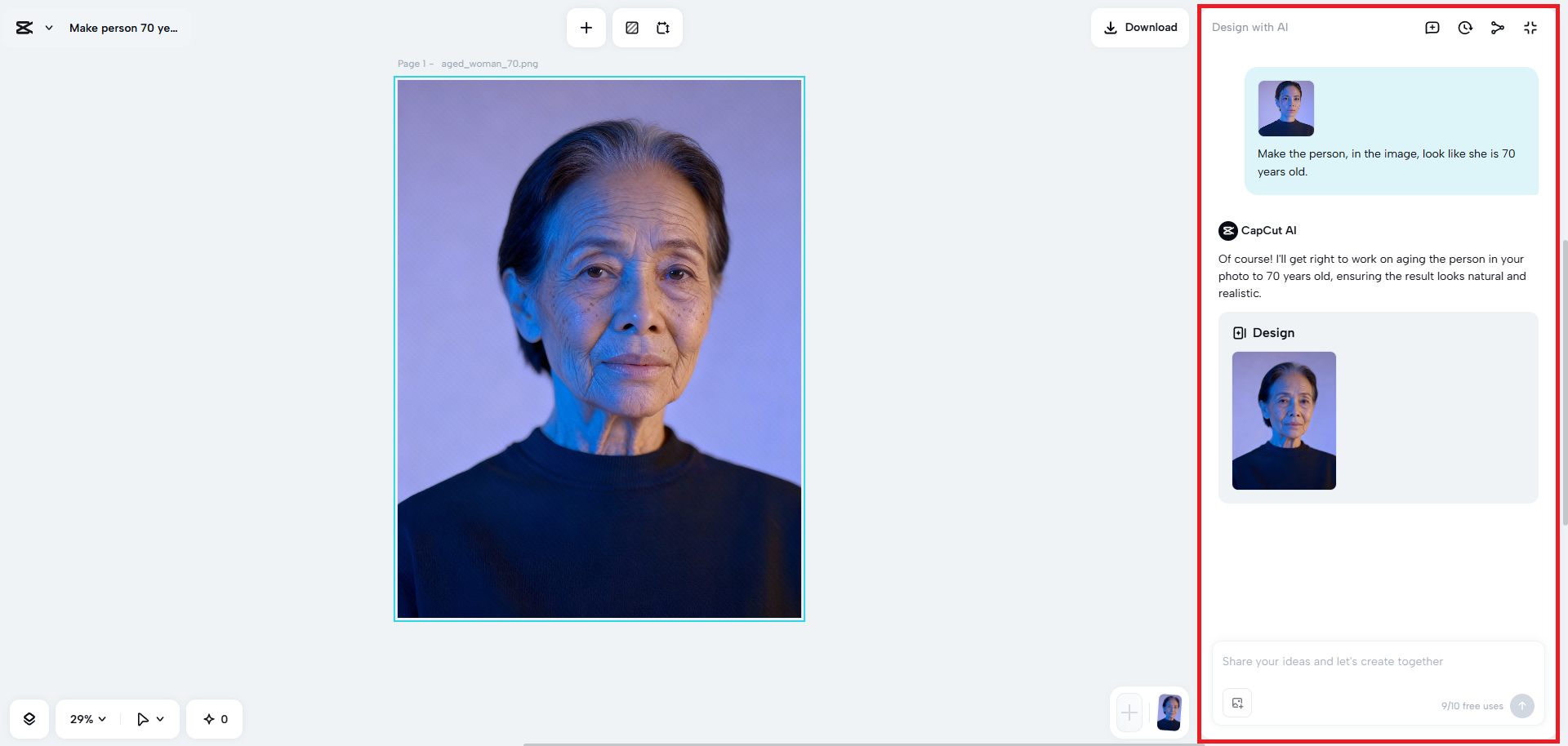
Task: Open the profile avatar in the bottom corner
Action: point(1169,713)
